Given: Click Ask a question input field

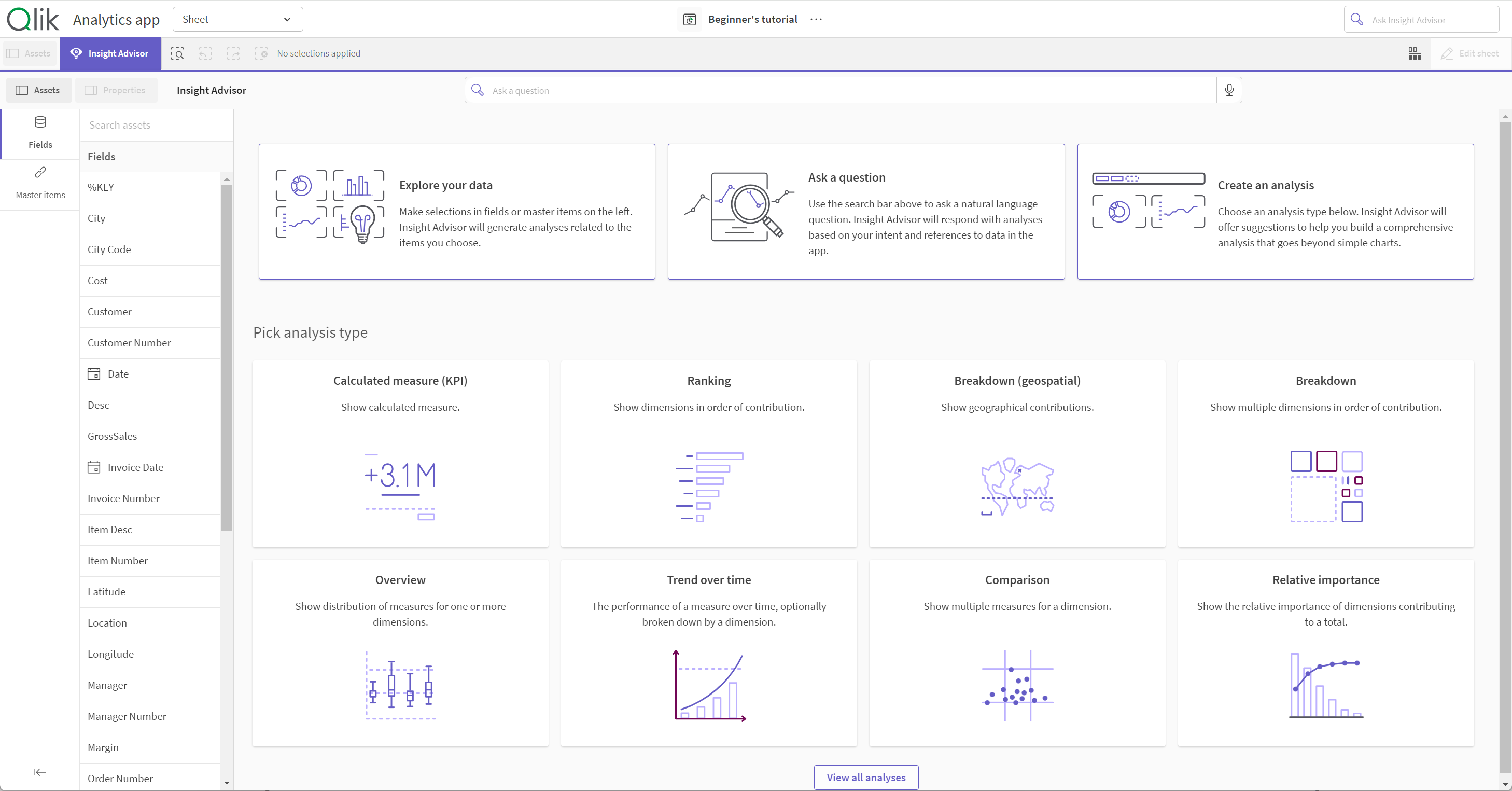Looking at the screenshot, I should 849,89.
